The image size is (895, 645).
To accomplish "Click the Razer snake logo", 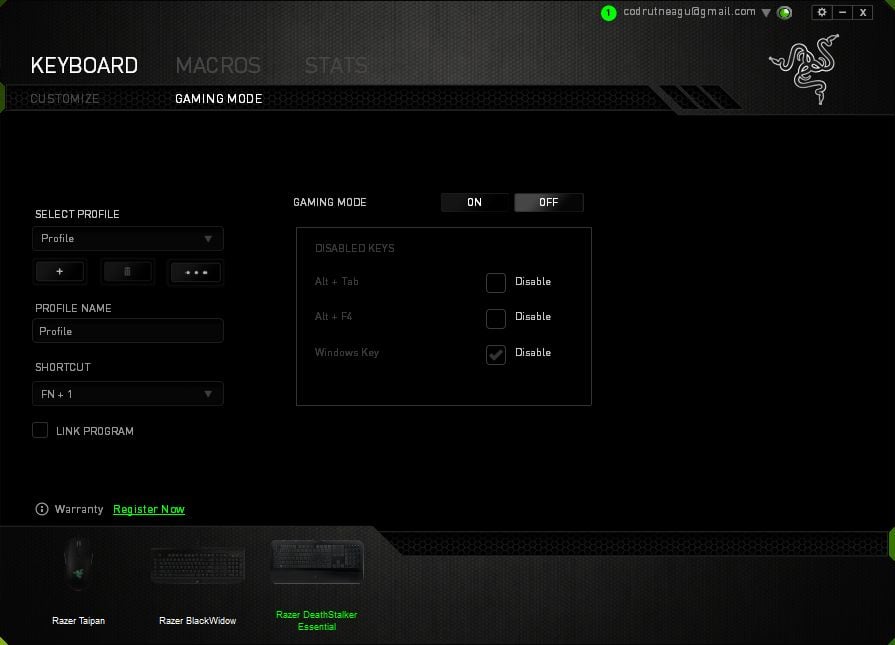I will (x=805, y=69).
